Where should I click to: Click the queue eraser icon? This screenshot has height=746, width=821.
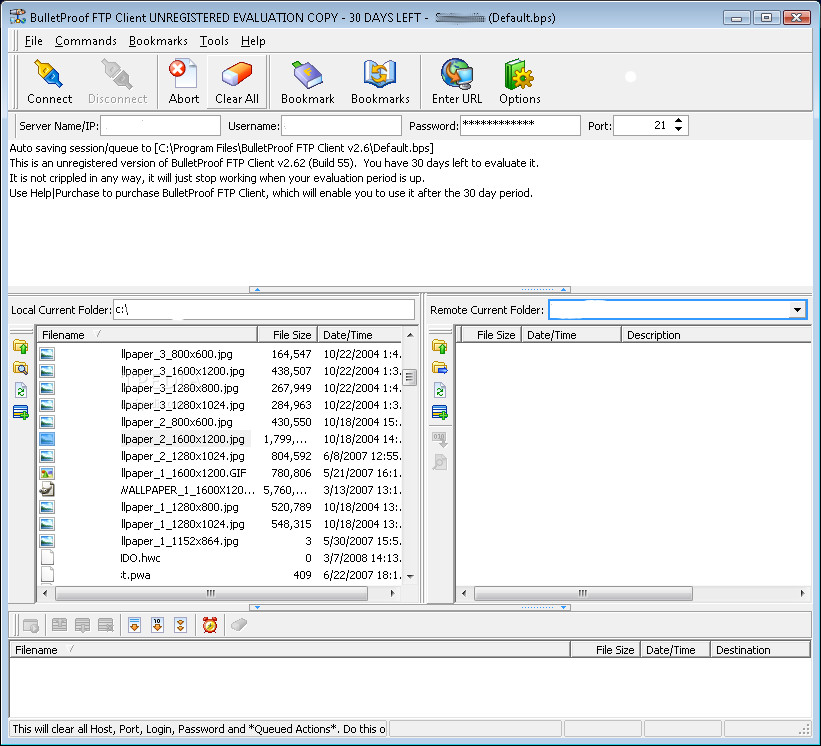tap(239, 625)
